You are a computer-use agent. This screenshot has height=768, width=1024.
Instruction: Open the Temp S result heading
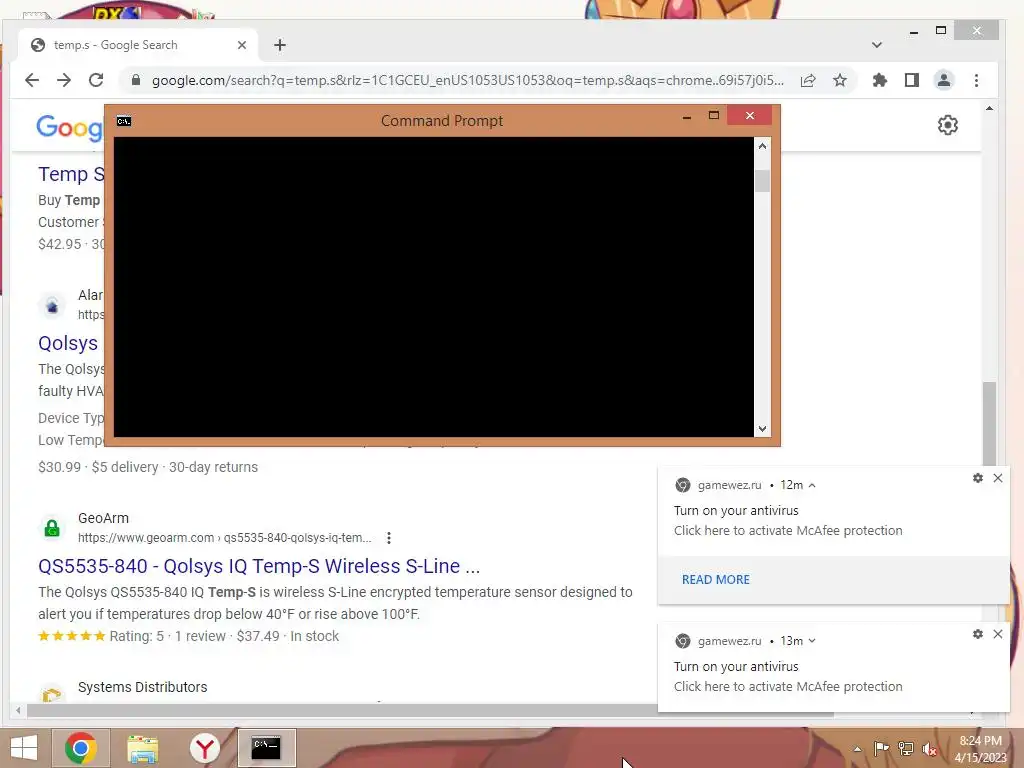point(71,174)
